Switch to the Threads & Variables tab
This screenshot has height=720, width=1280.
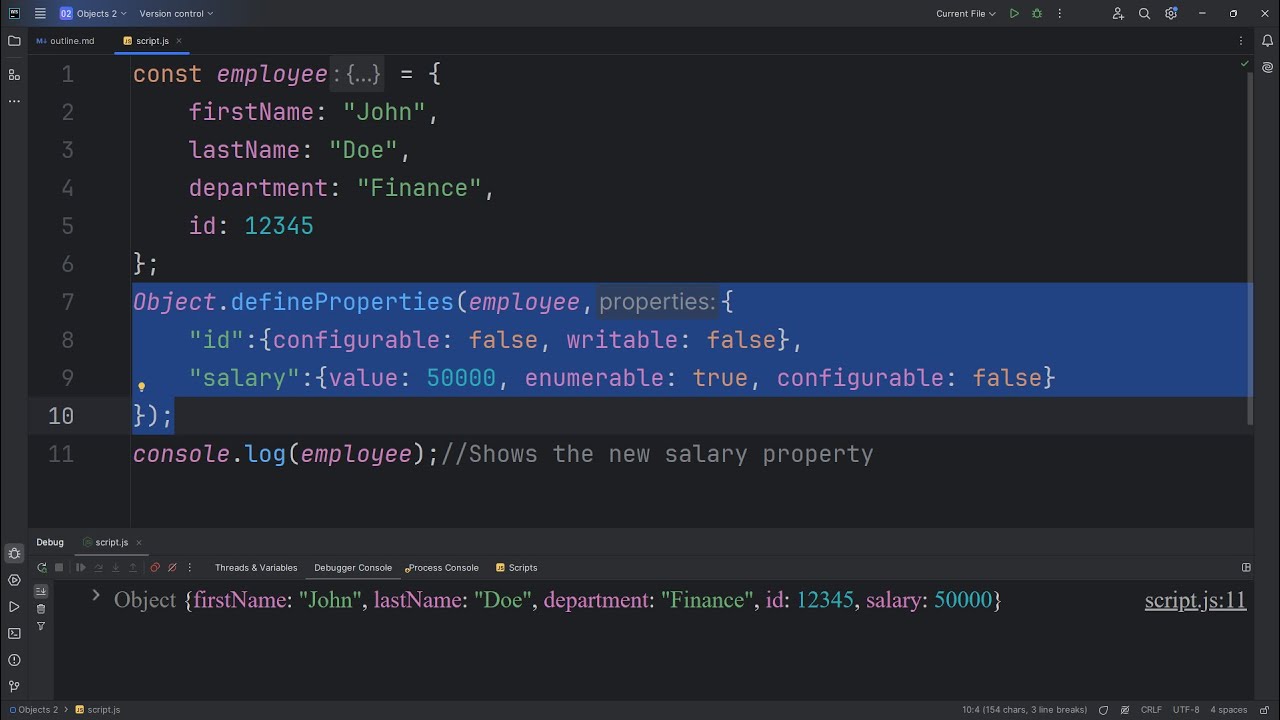(256, 568)
